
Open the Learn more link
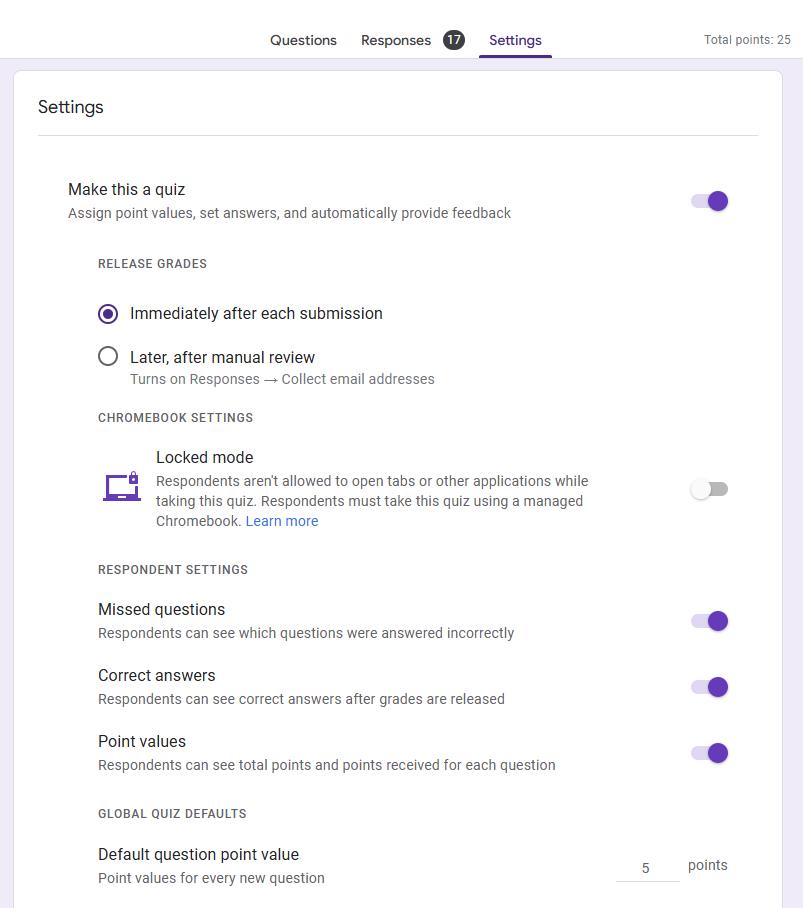point(282,521)
